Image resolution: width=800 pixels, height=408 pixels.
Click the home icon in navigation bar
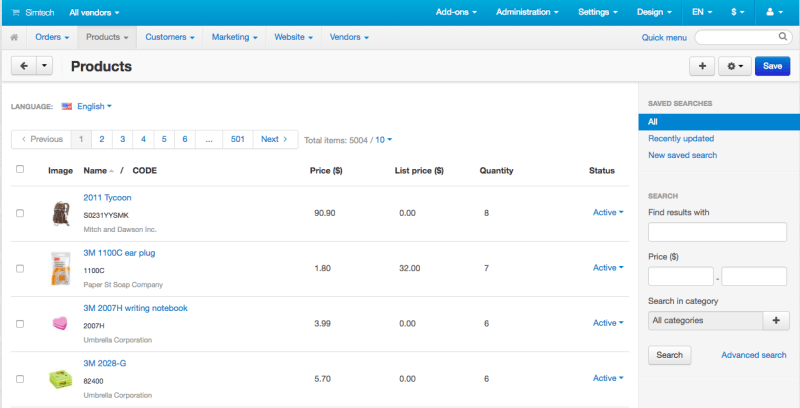pyautogui.click(x=15, y=37)
